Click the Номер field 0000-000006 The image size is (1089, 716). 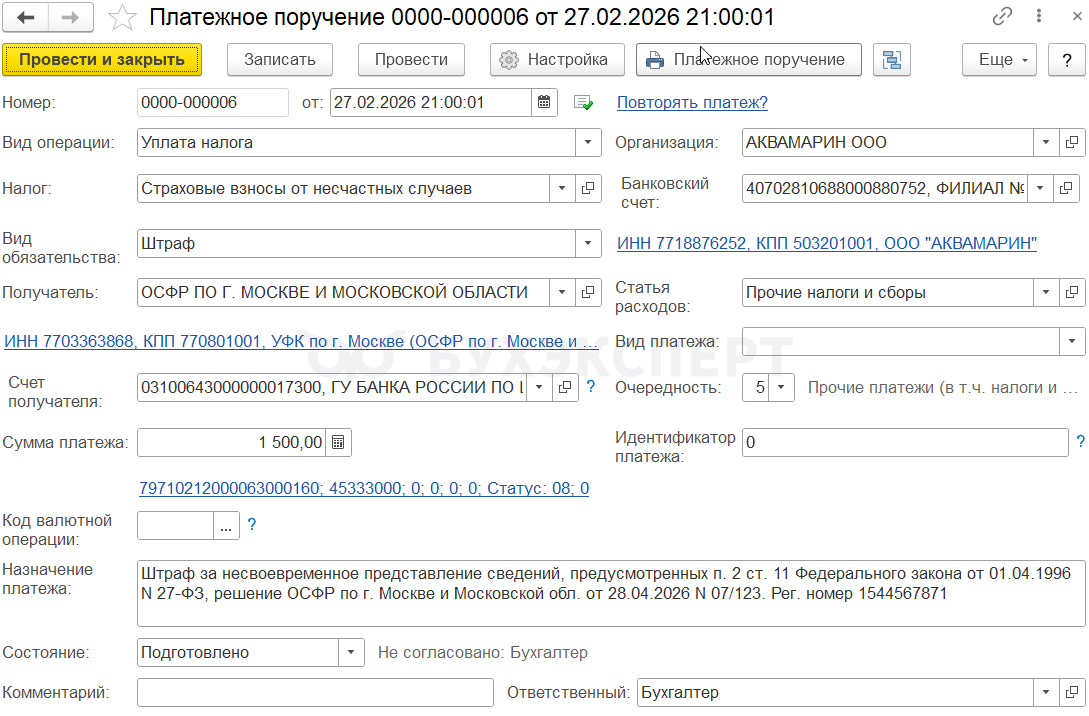pos(213,102)
